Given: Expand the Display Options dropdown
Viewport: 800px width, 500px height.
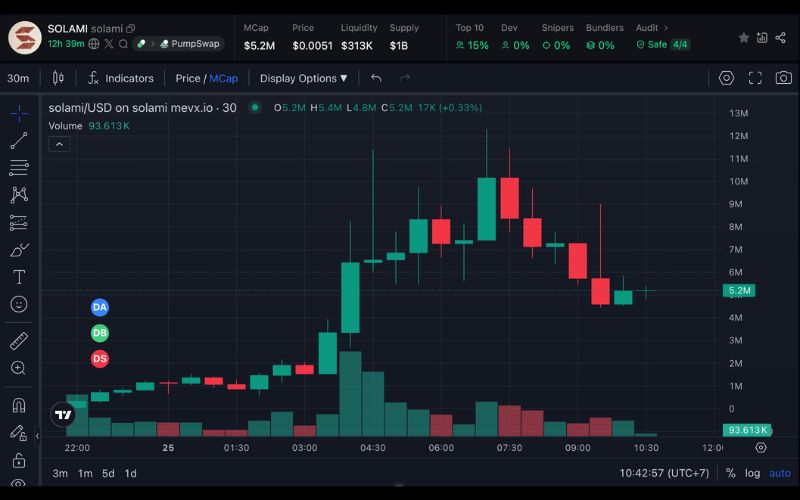Looking at the screenshot, I should pyautogui.click(x=304, y=78).
